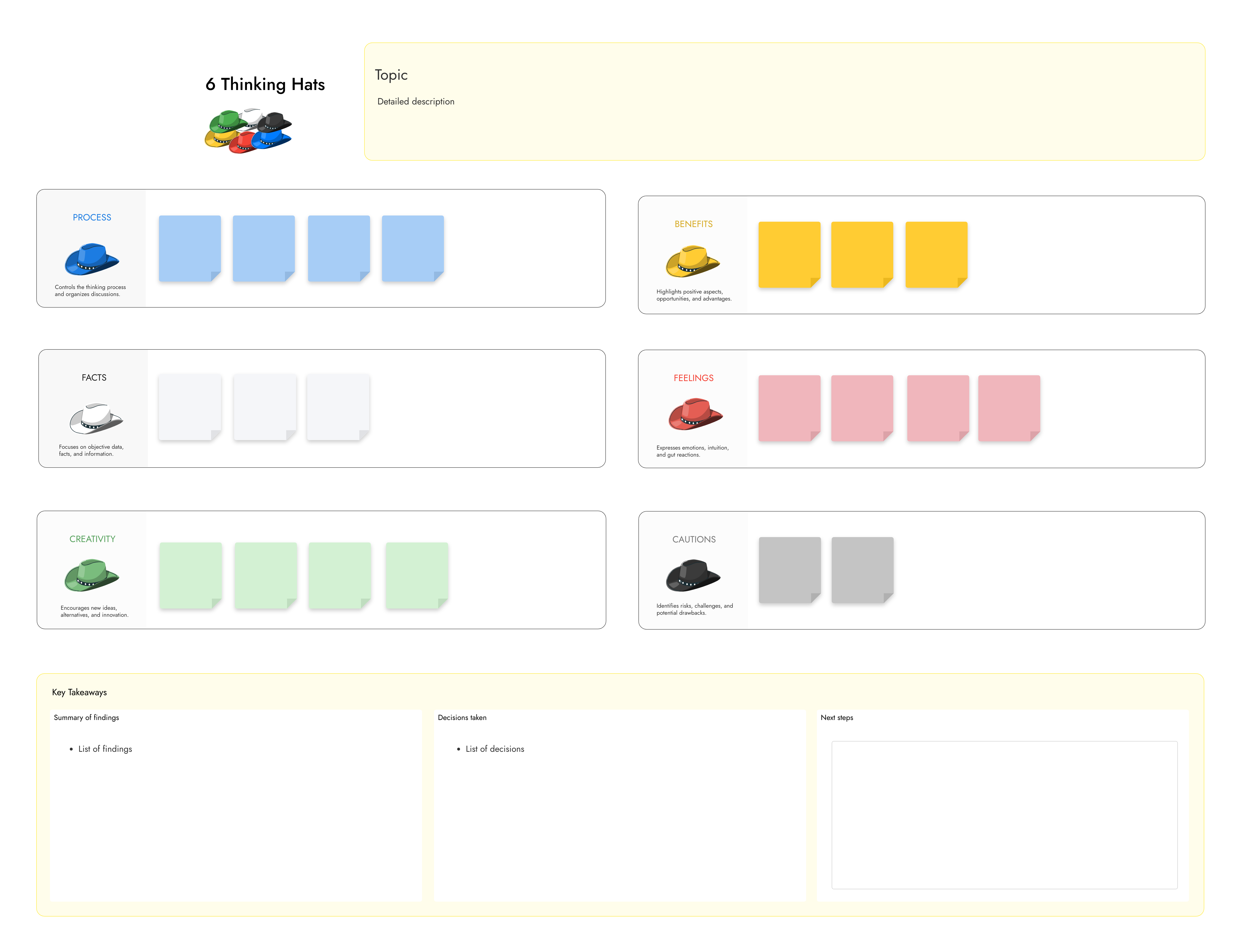Click the blue Process hat icon
Viewport: 1248px width, 952px height.
[92, 259]
